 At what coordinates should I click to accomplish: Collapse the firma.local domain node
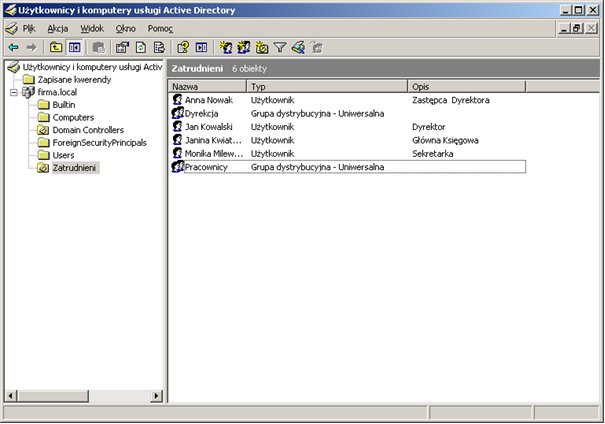14,93
